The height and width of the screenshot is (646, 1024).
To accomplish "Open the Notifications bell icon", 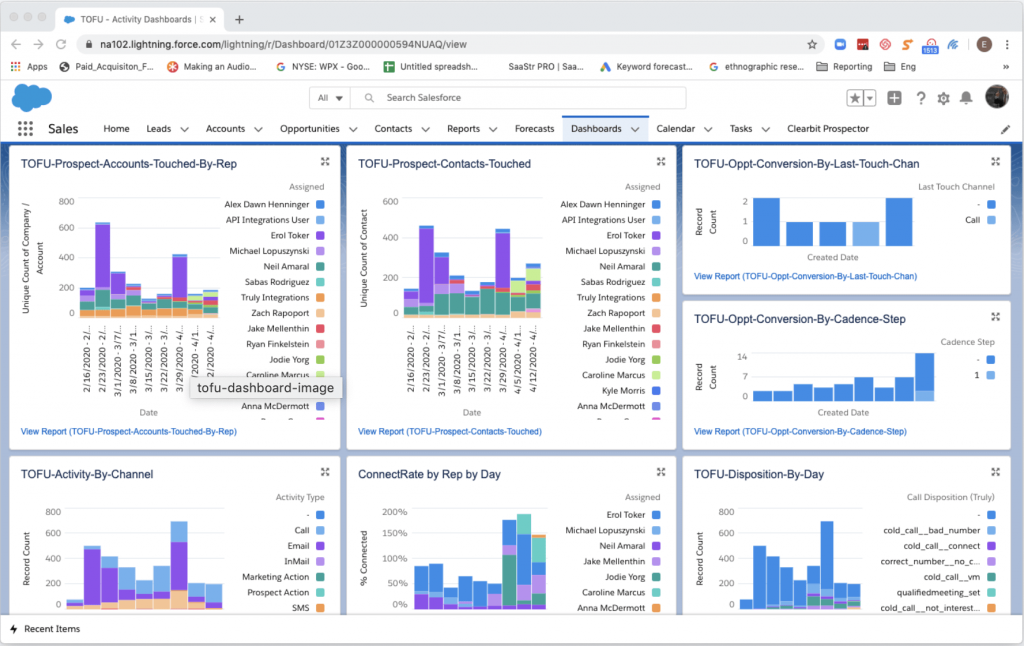I will click(x=966, y=98).
